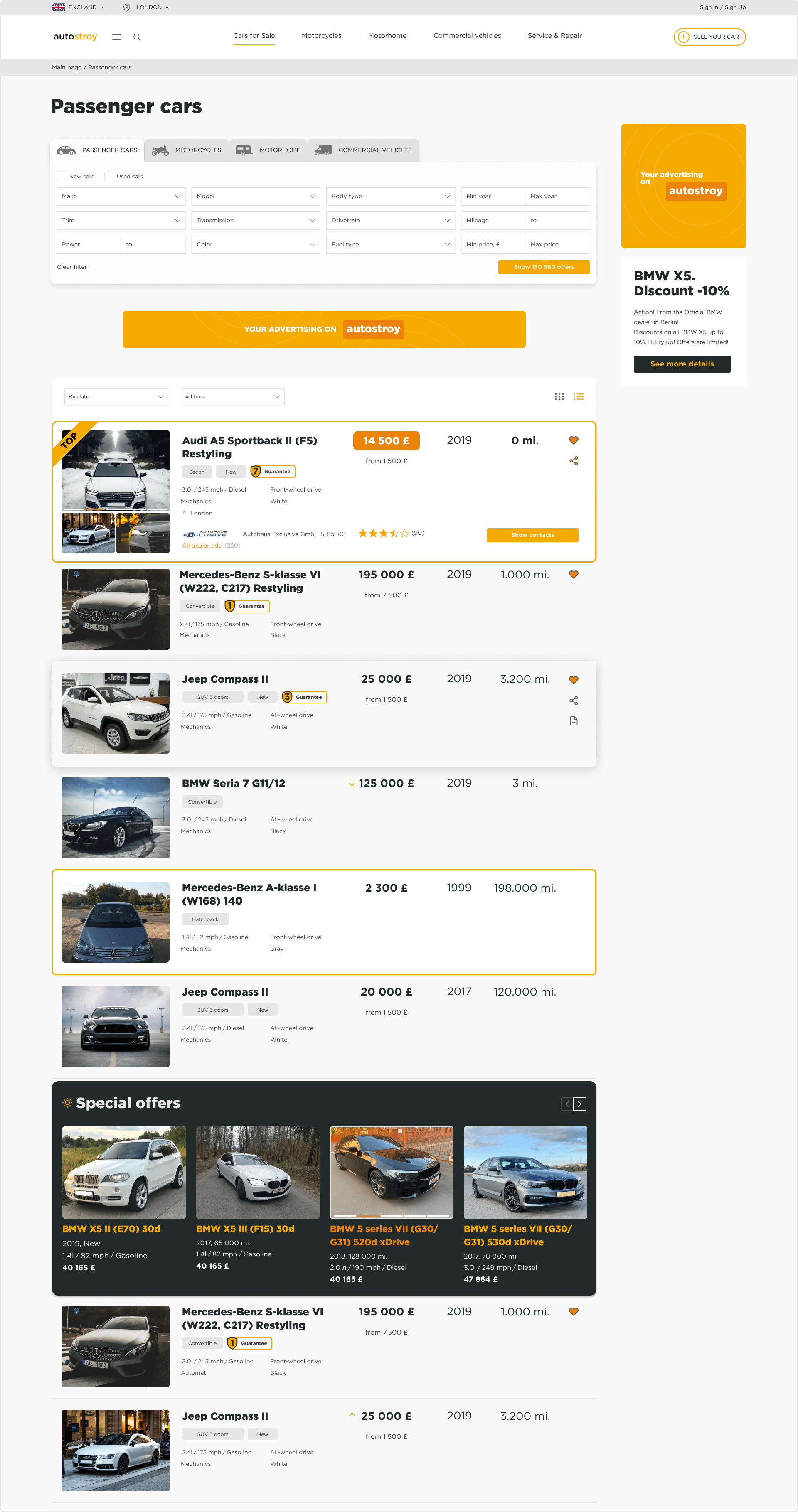Open the By date sort dropdown

click(116, 397)
